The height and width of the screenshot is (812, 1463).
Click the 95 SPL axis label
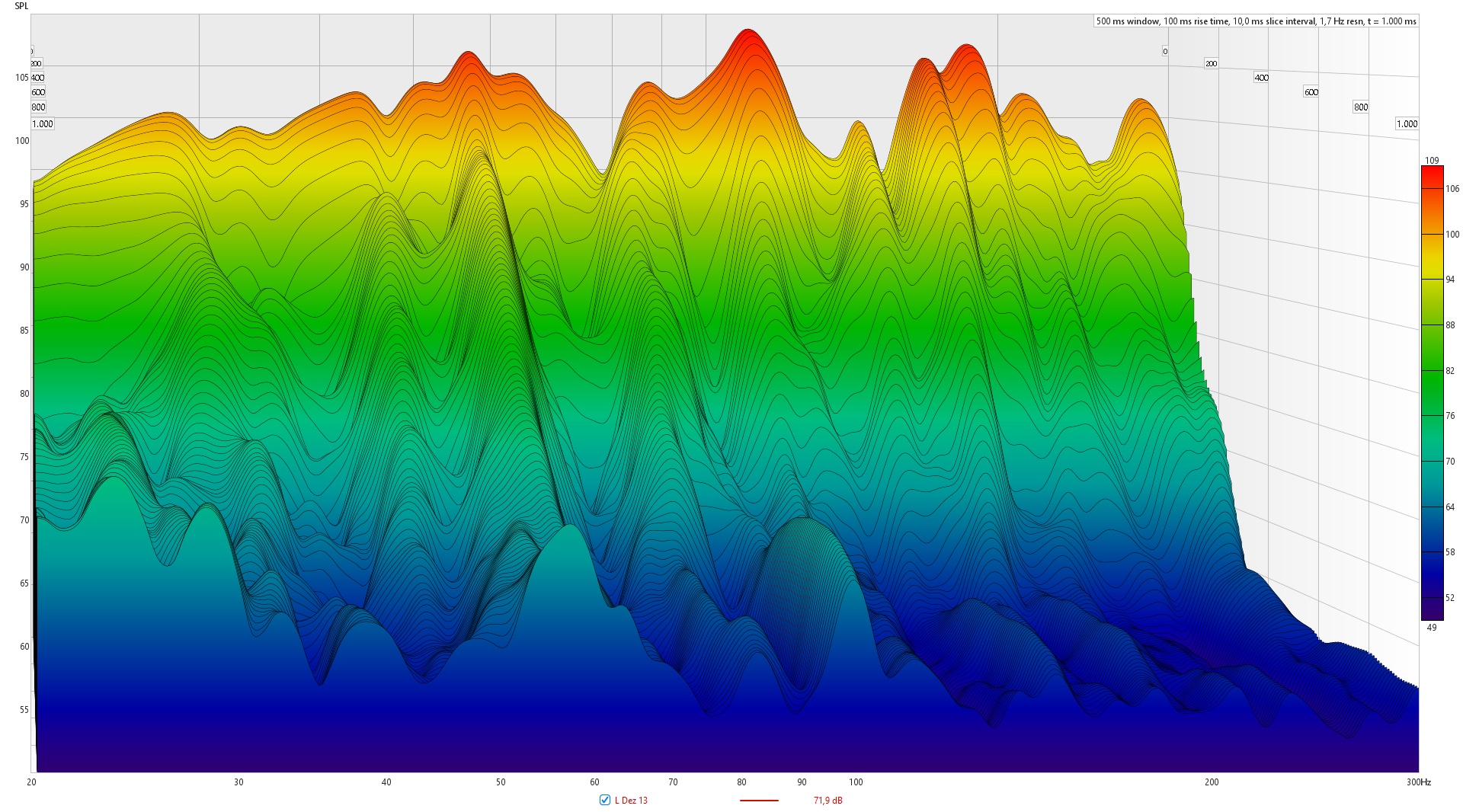[x=24, y=204]
